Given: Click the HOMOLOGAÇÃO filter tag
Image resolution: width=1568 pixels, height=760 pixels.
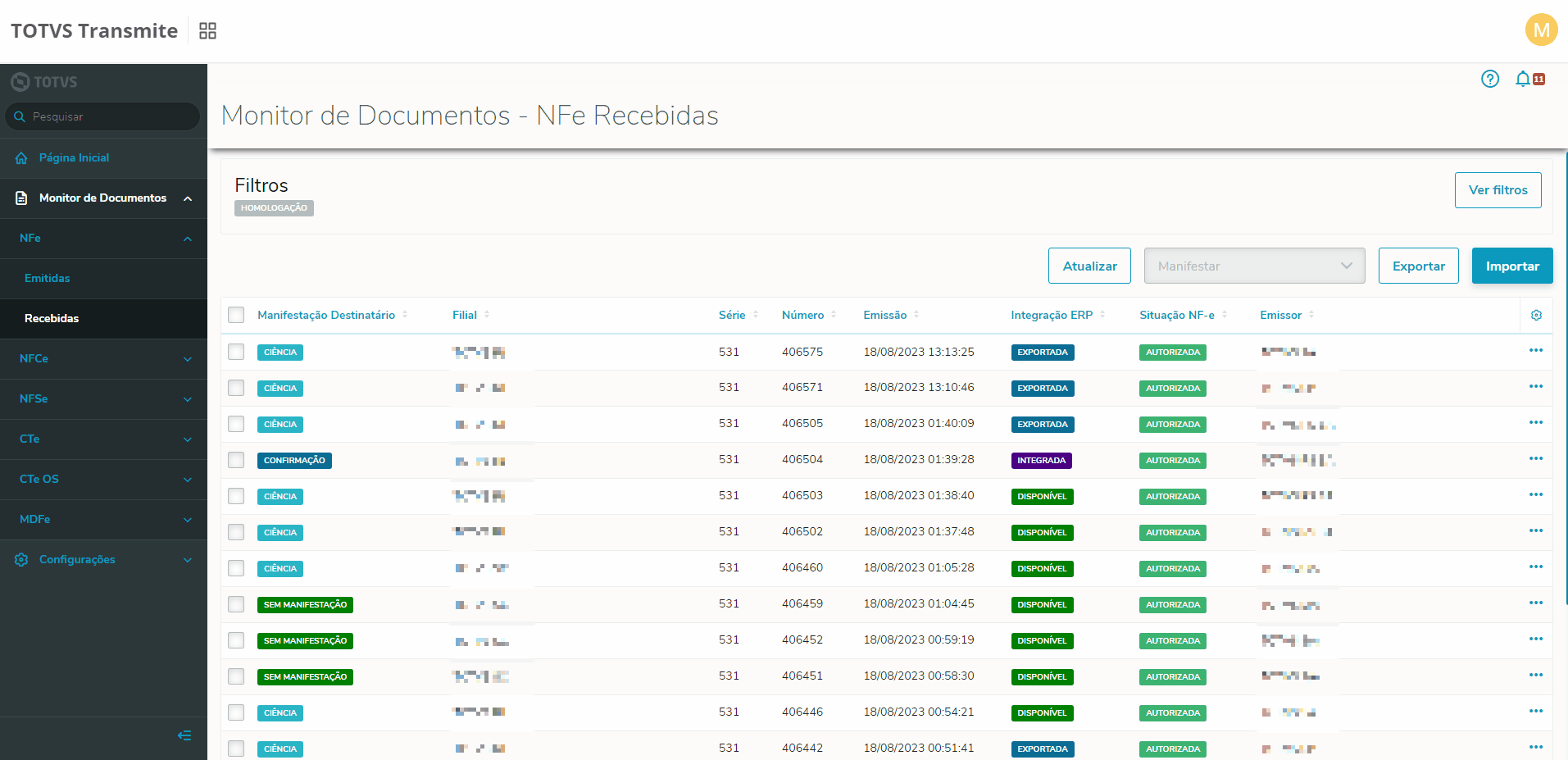Looking at the screenshot, I should click(x=274, y=208).
